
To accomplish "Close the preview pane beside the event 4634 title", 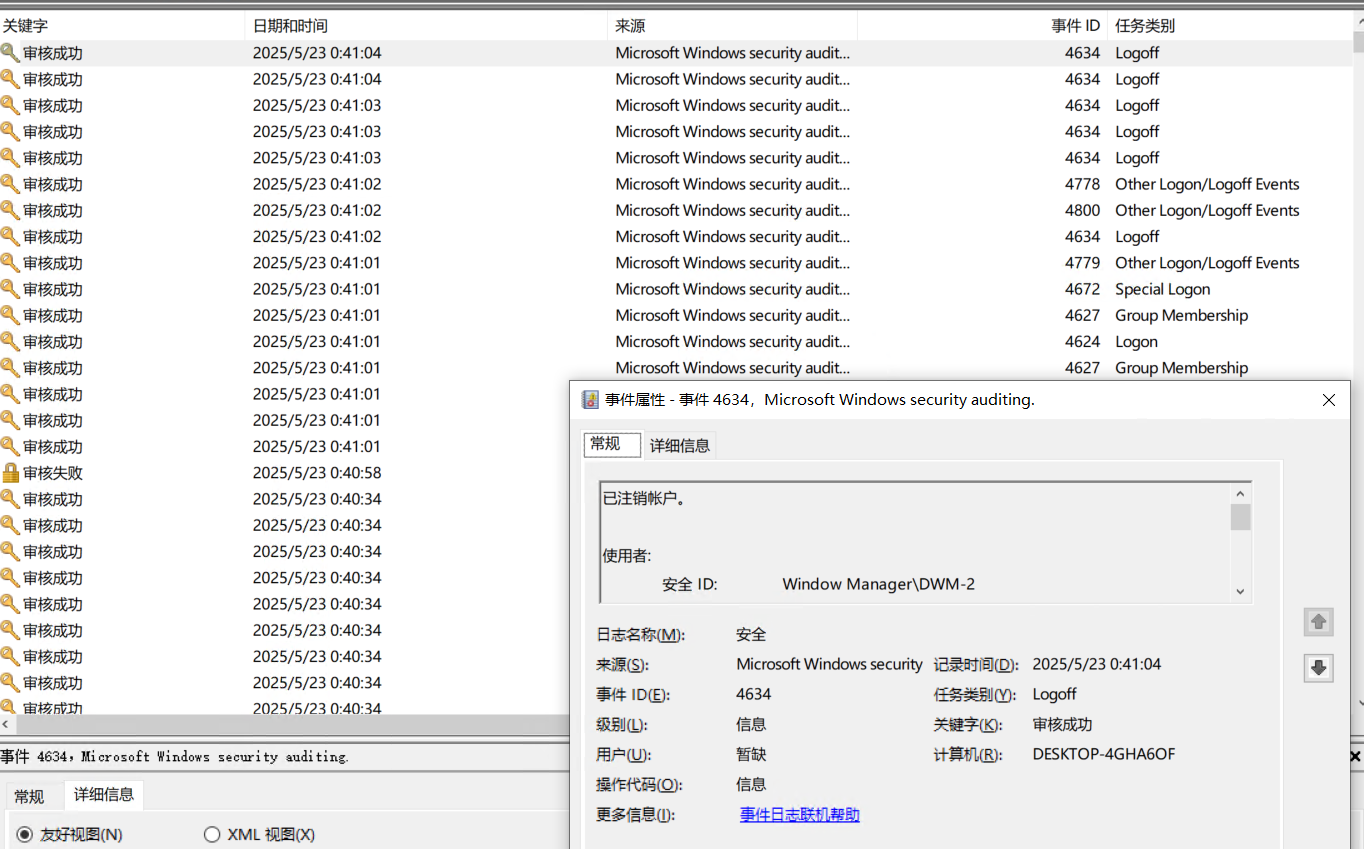I will (x=1356, y=757).
